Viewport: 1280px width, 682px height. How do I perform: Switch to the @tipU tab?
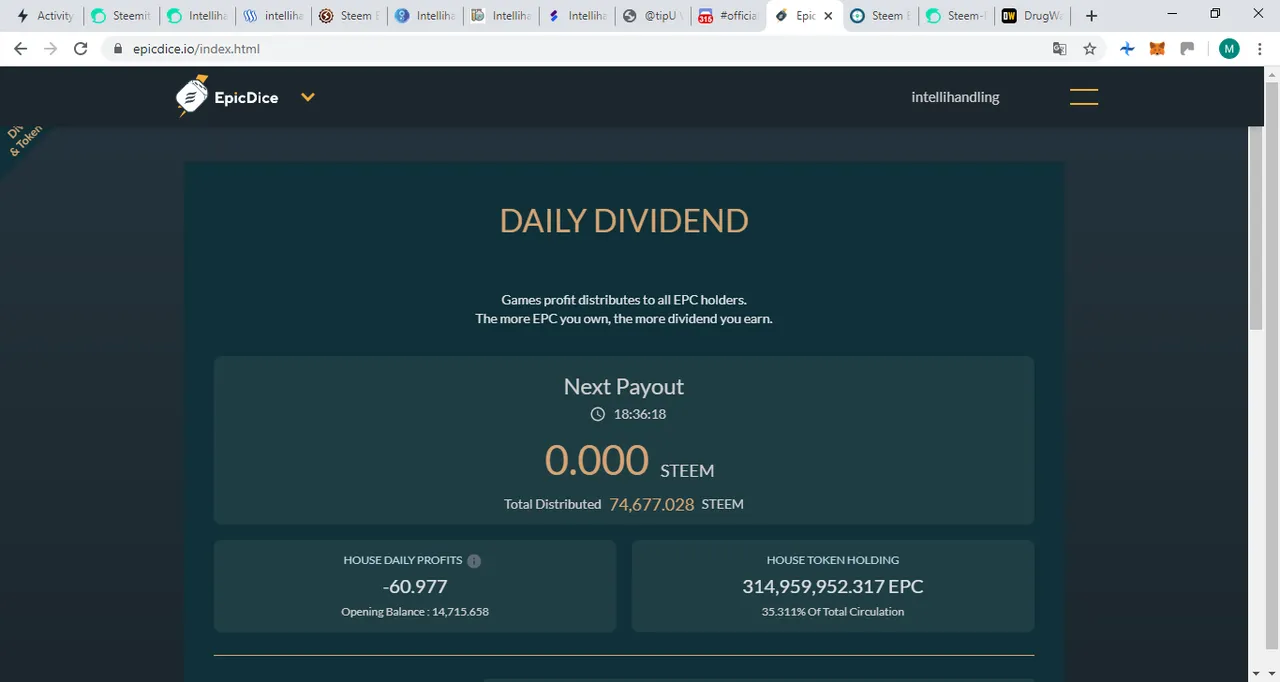(652, 16)
